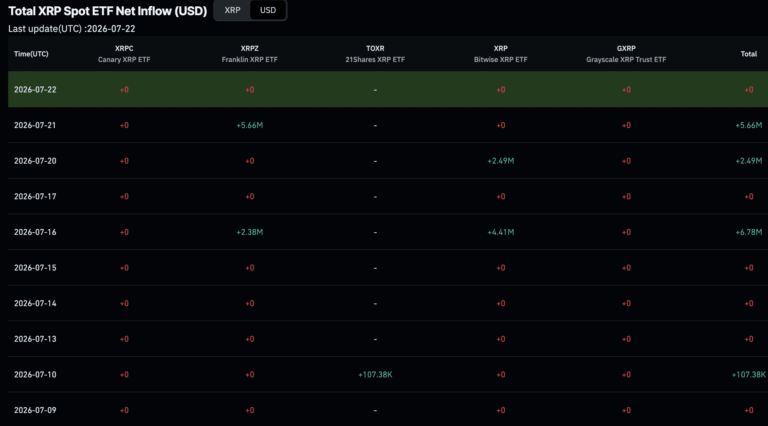Select the 2026-07-21 date cell
The image size is (768, 426).
pos(35,125)
